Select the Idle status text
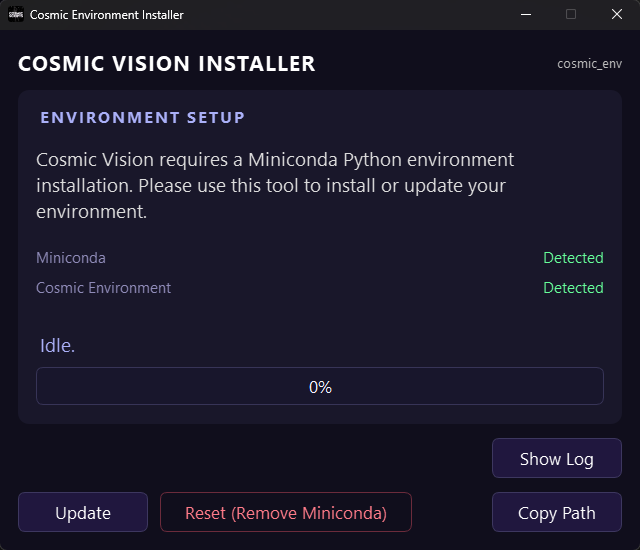The height and width of the screenshot is (550, 640). 57,346
